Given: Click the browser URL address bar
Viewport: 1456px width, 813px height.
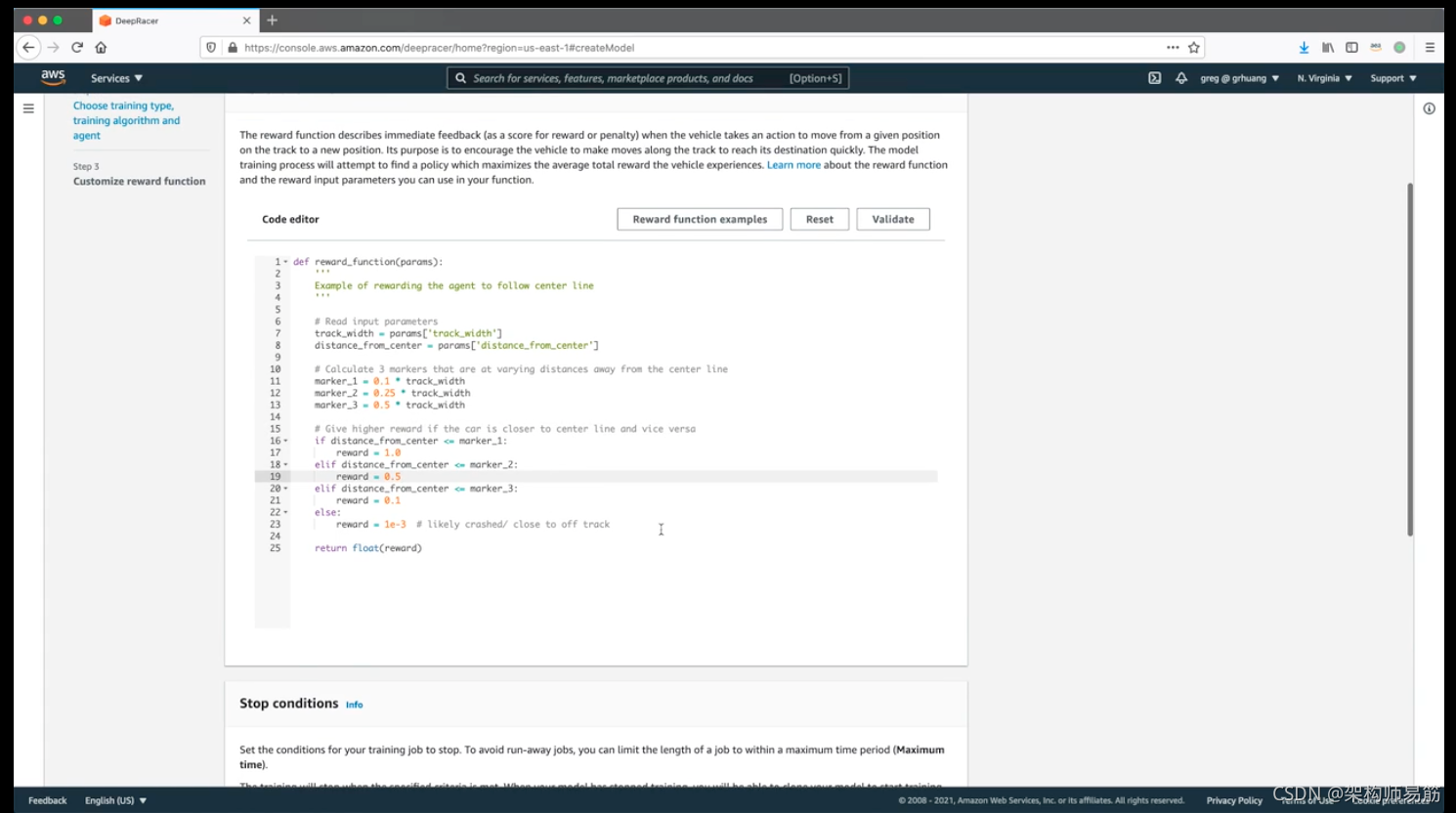Looking at the screenshot, I should (x=702, y=47).
